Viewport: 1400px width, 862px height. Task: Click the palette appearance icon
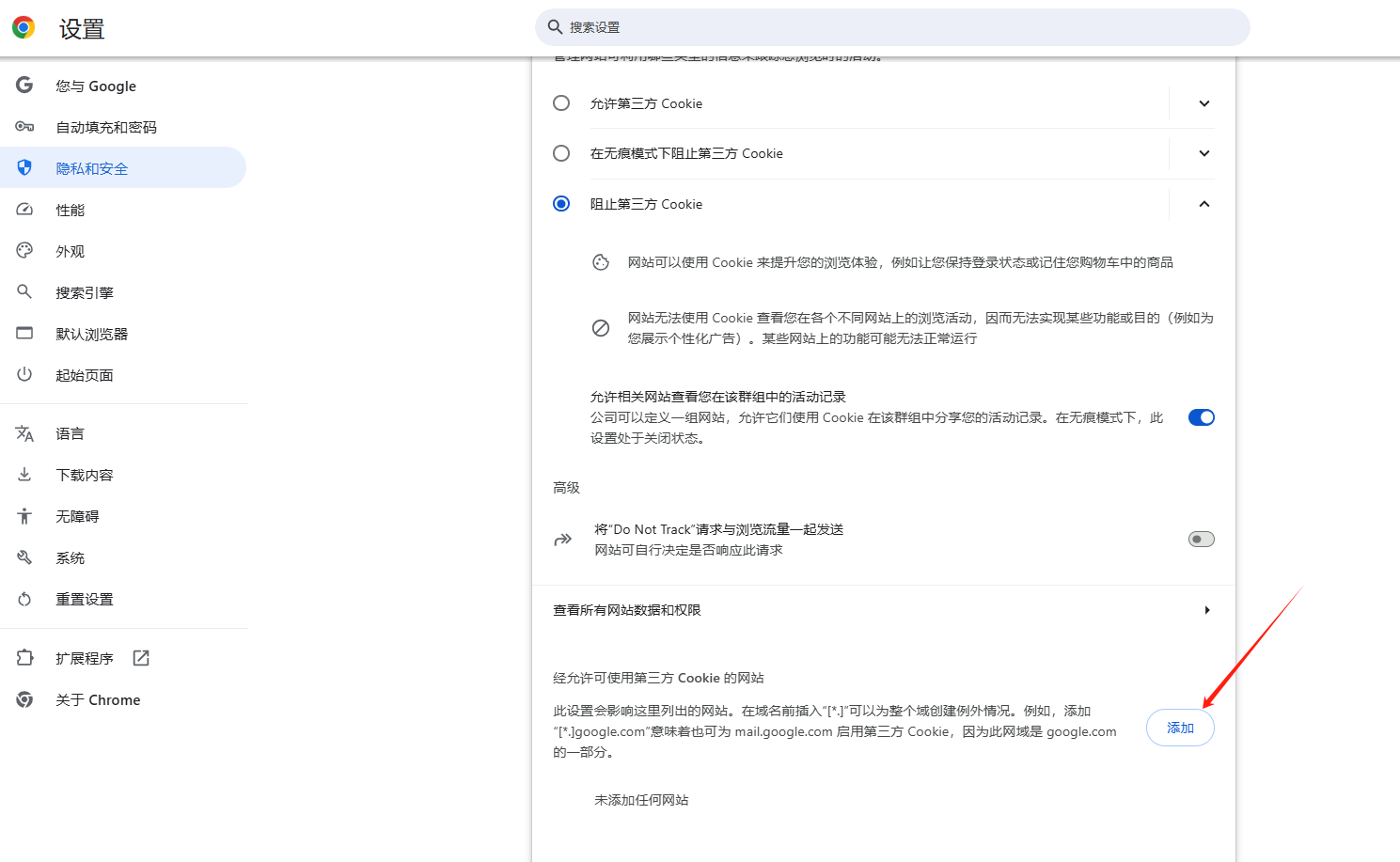click(x=24, y=251)
